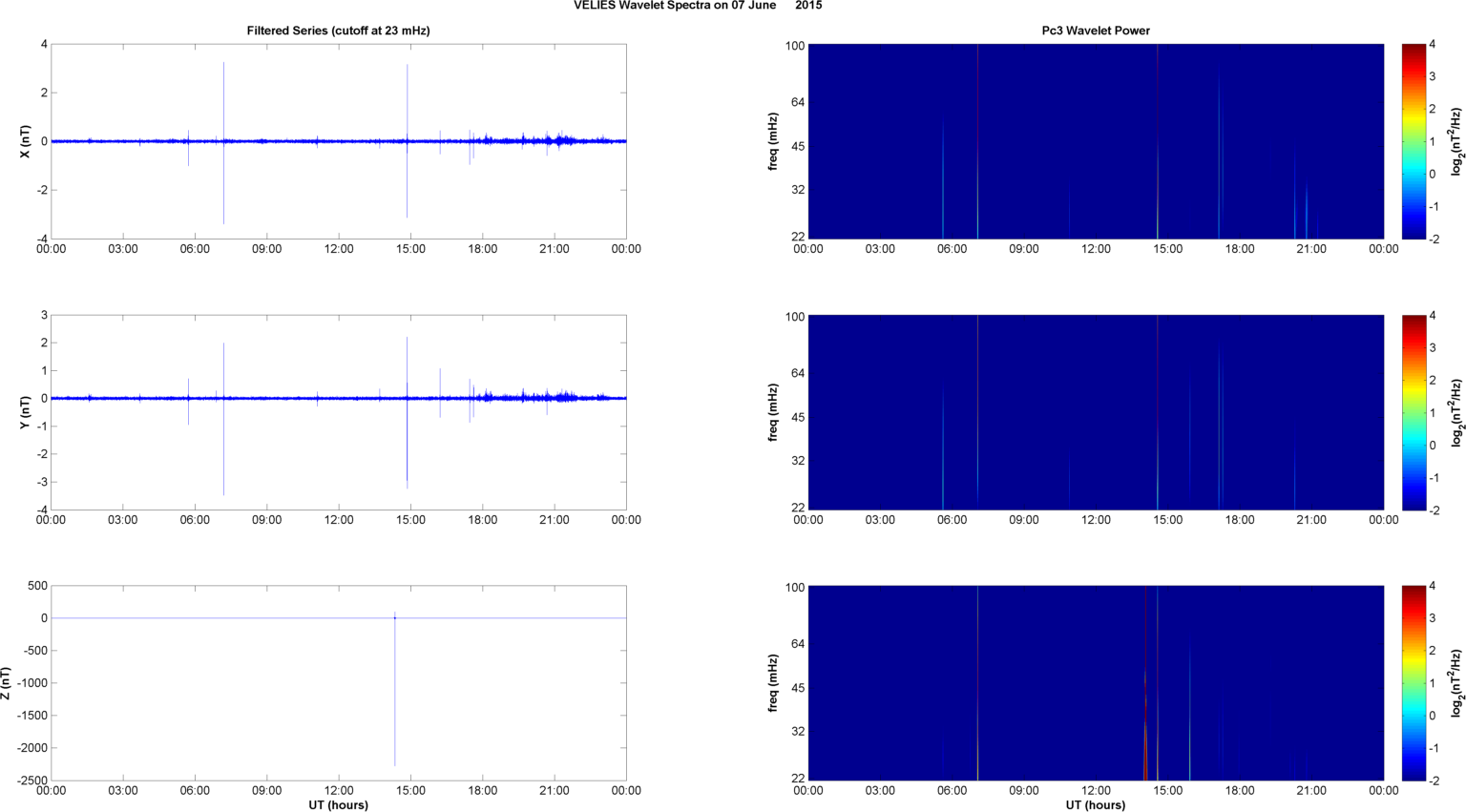Click the spike near 15:00 in Y series
Viewport: 1466px width, 812px height.
click(408, 412)
